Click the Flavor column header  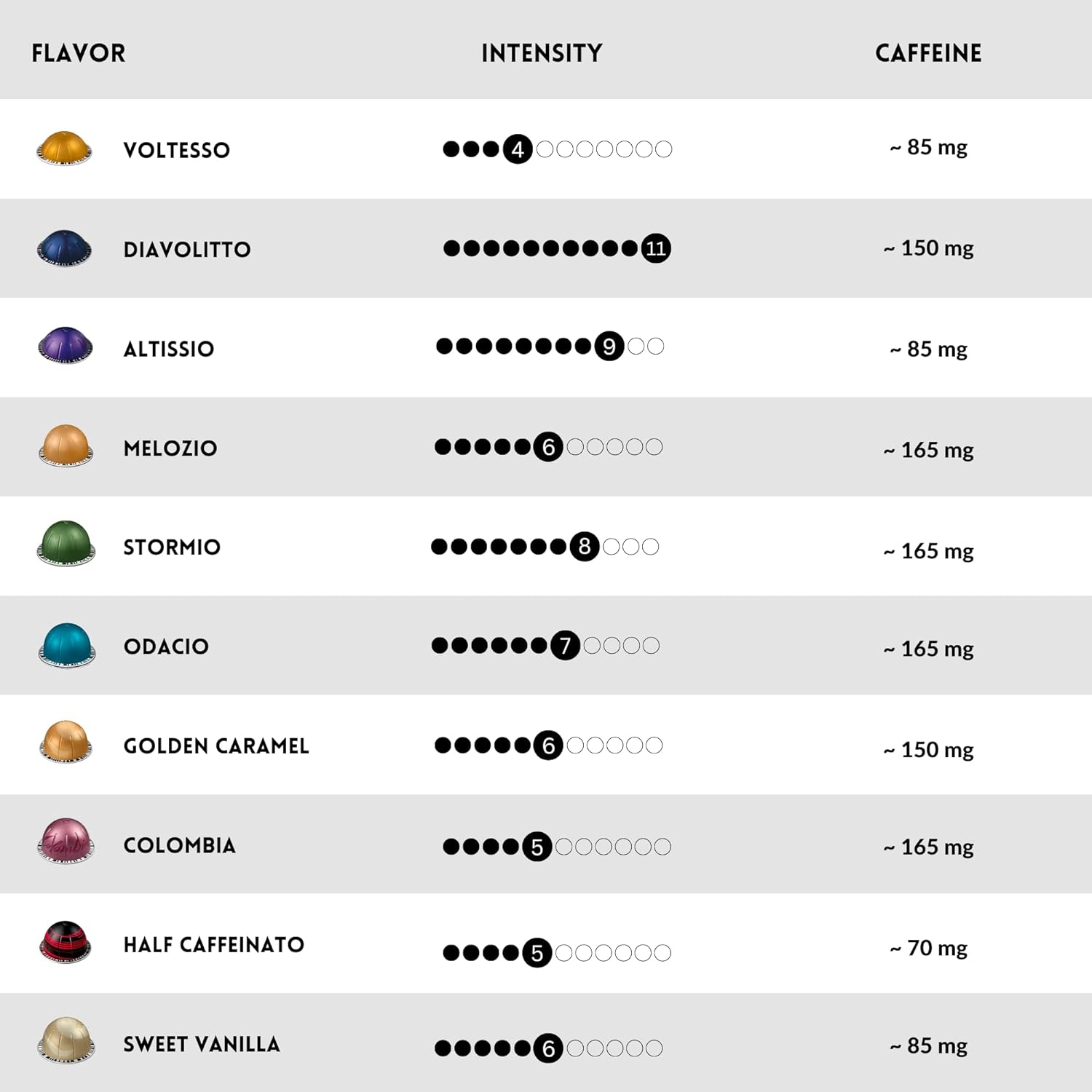coord(79,53)
